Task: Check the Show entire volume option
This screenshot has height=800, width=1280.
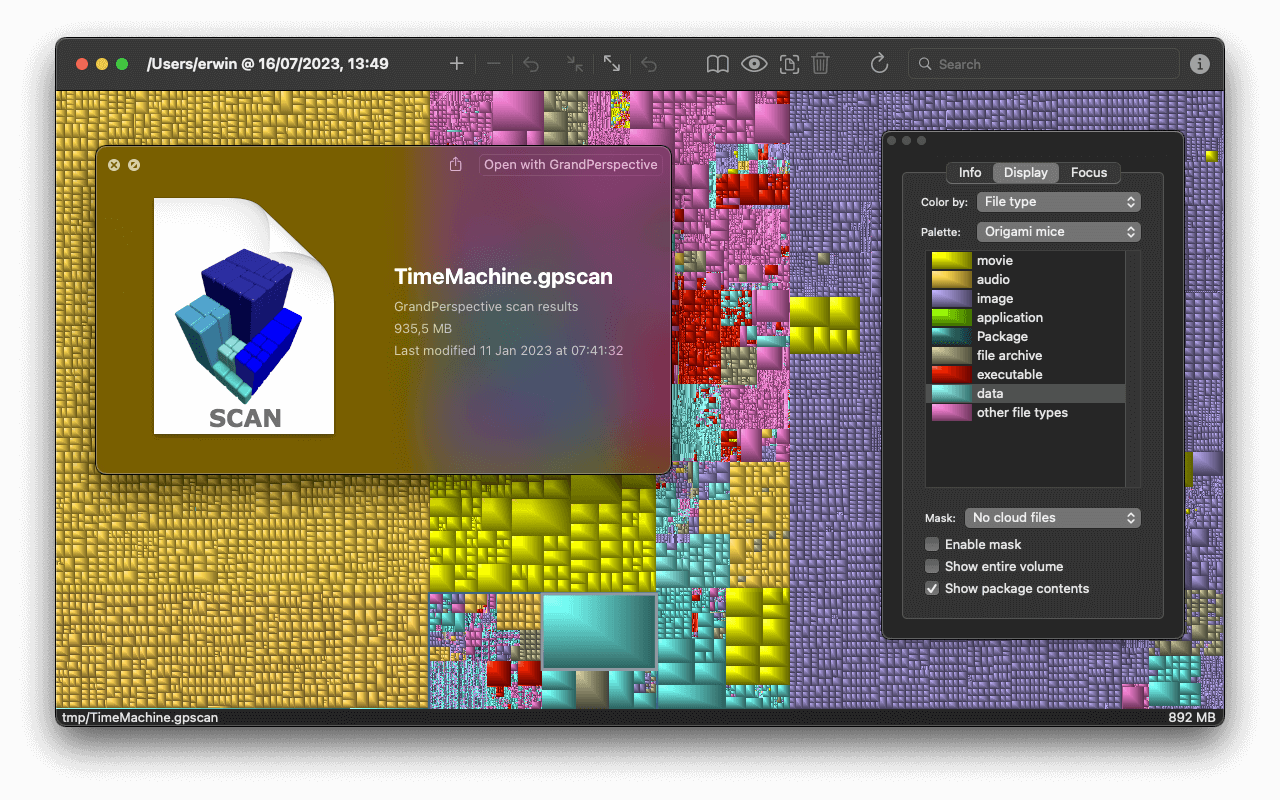Action: [932, 567]
